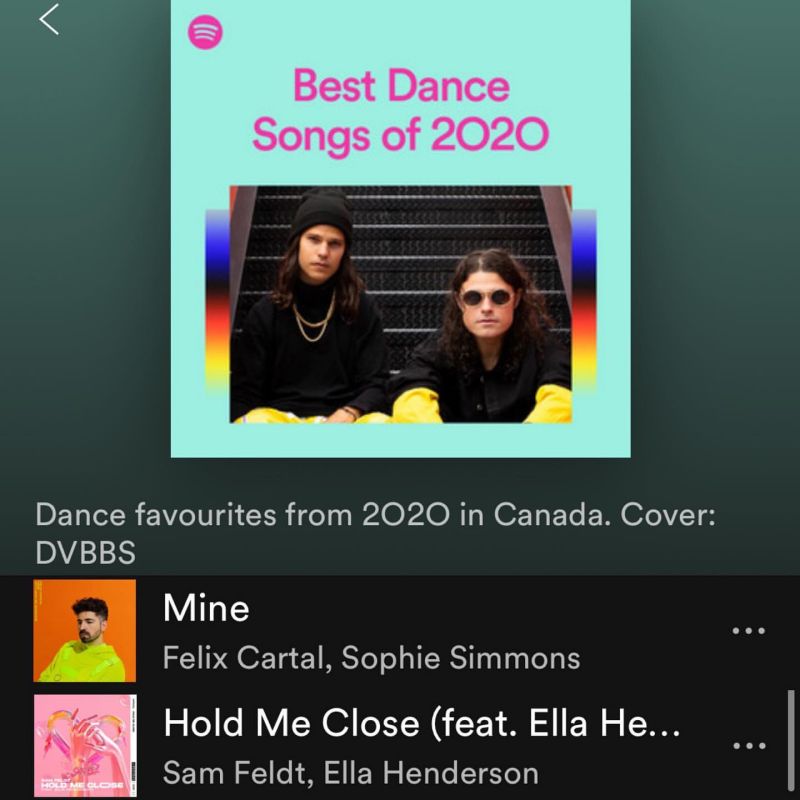
Task: Play Hold Me Close (feat. Ella He...
Action: point(421,723)
